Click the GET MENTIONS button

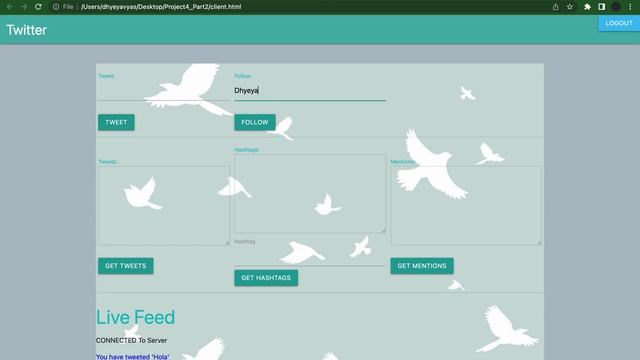(x=422, y=266)
